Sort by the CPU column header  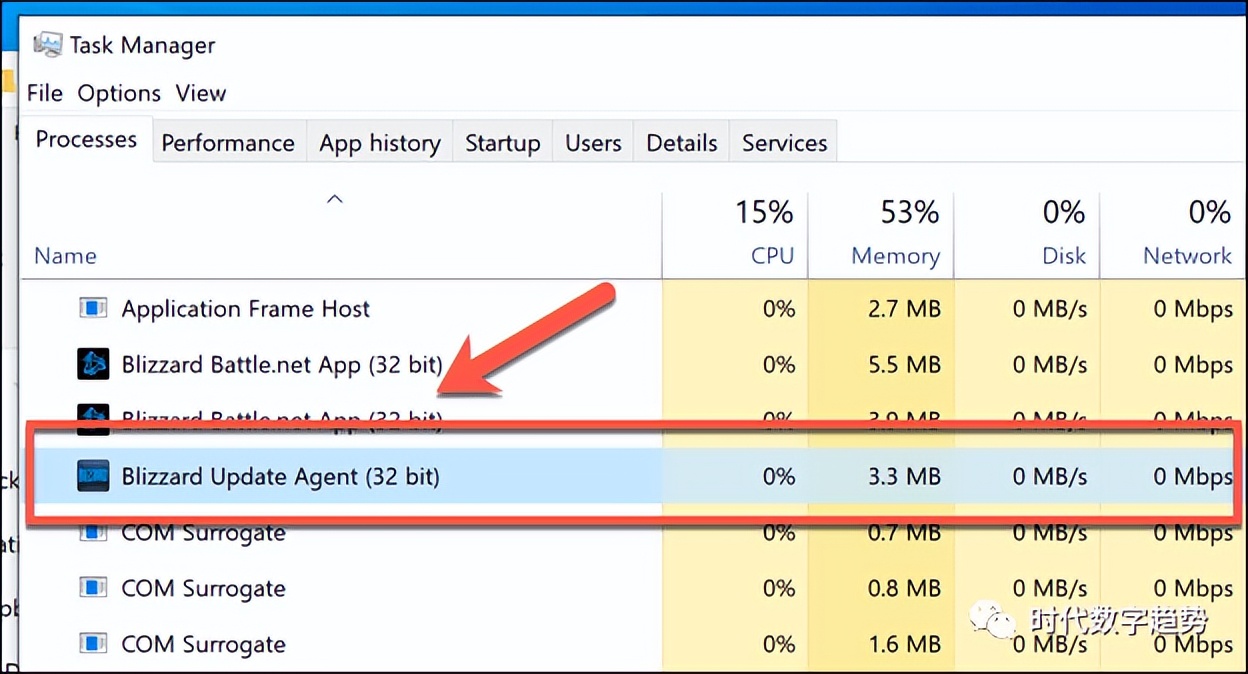click(x=735, y=235)
